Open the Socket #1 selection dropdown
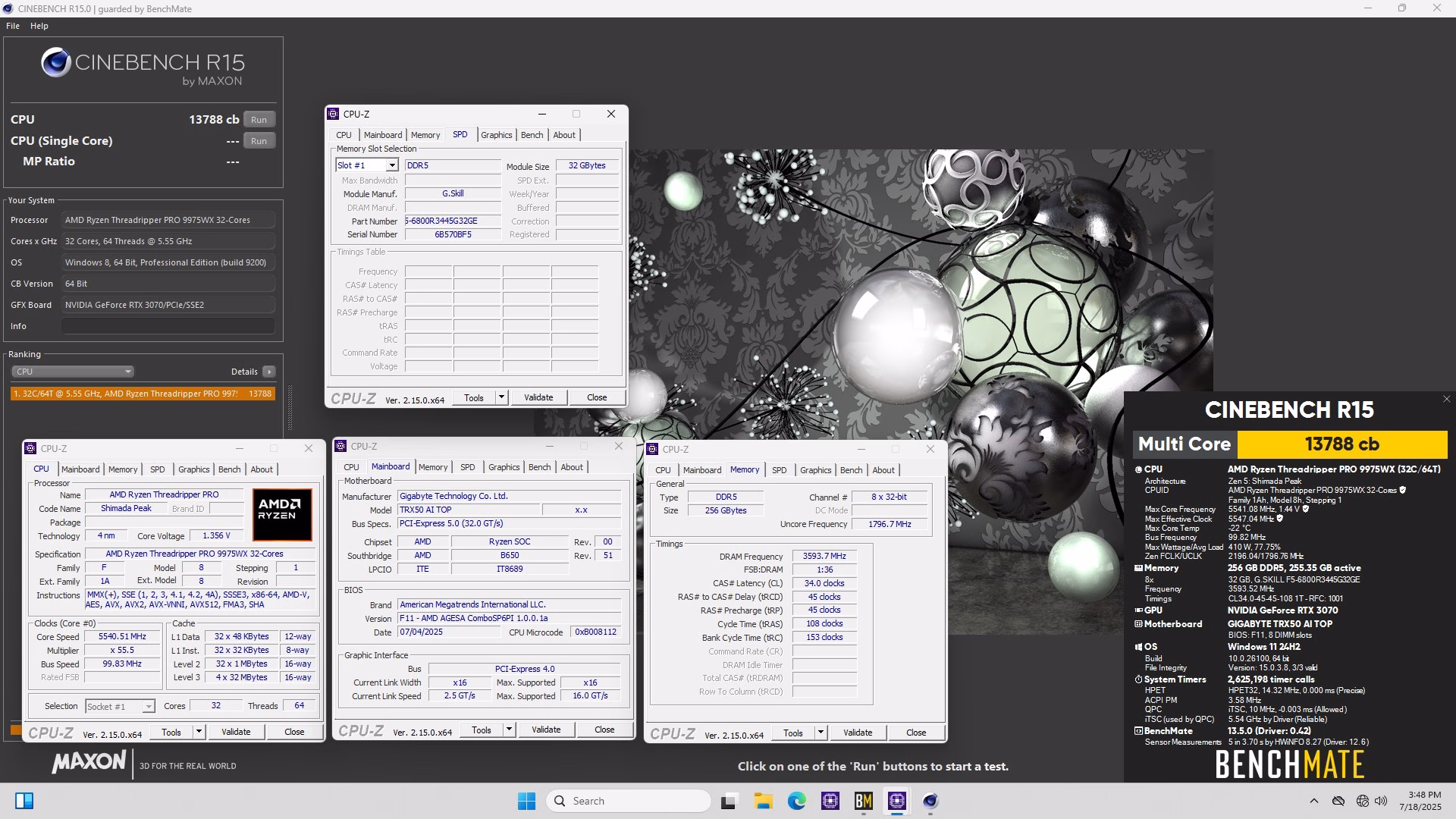Viewport: 1456px width, 819px height. [x=120, y=706]
